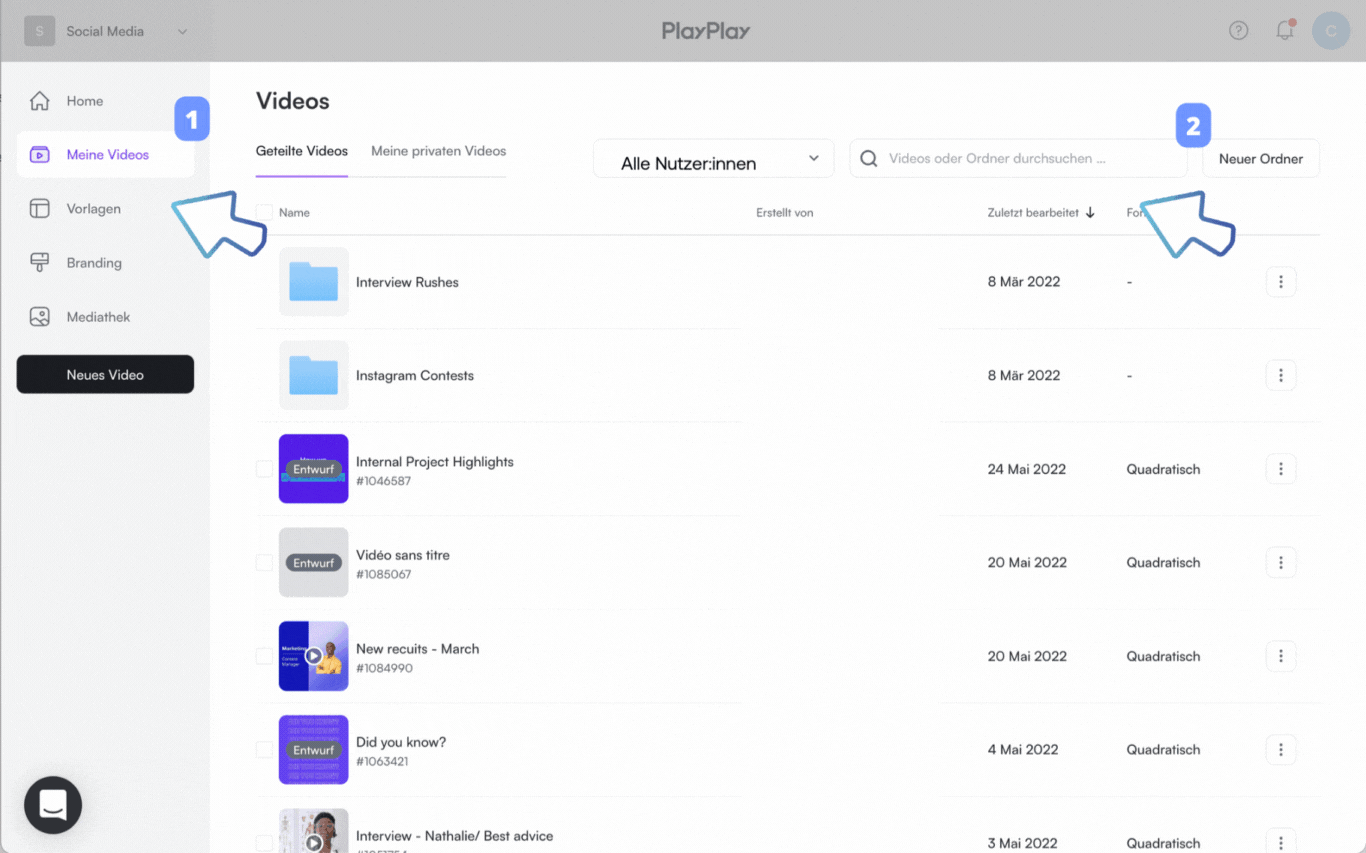Click the Neuer Ordner button

point(1260,159)
